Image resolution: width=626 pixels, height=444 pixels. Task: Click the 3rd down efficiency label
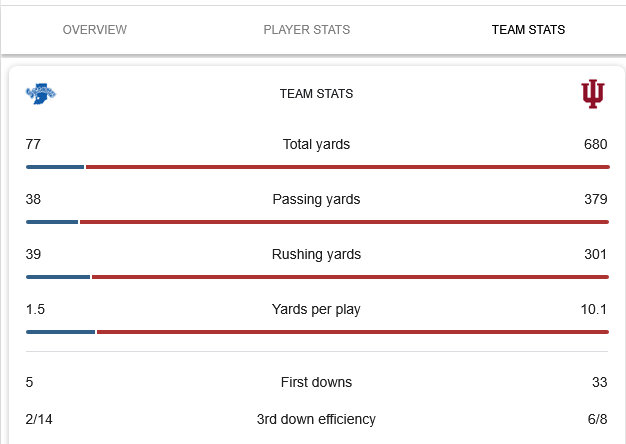pos(316,419)
